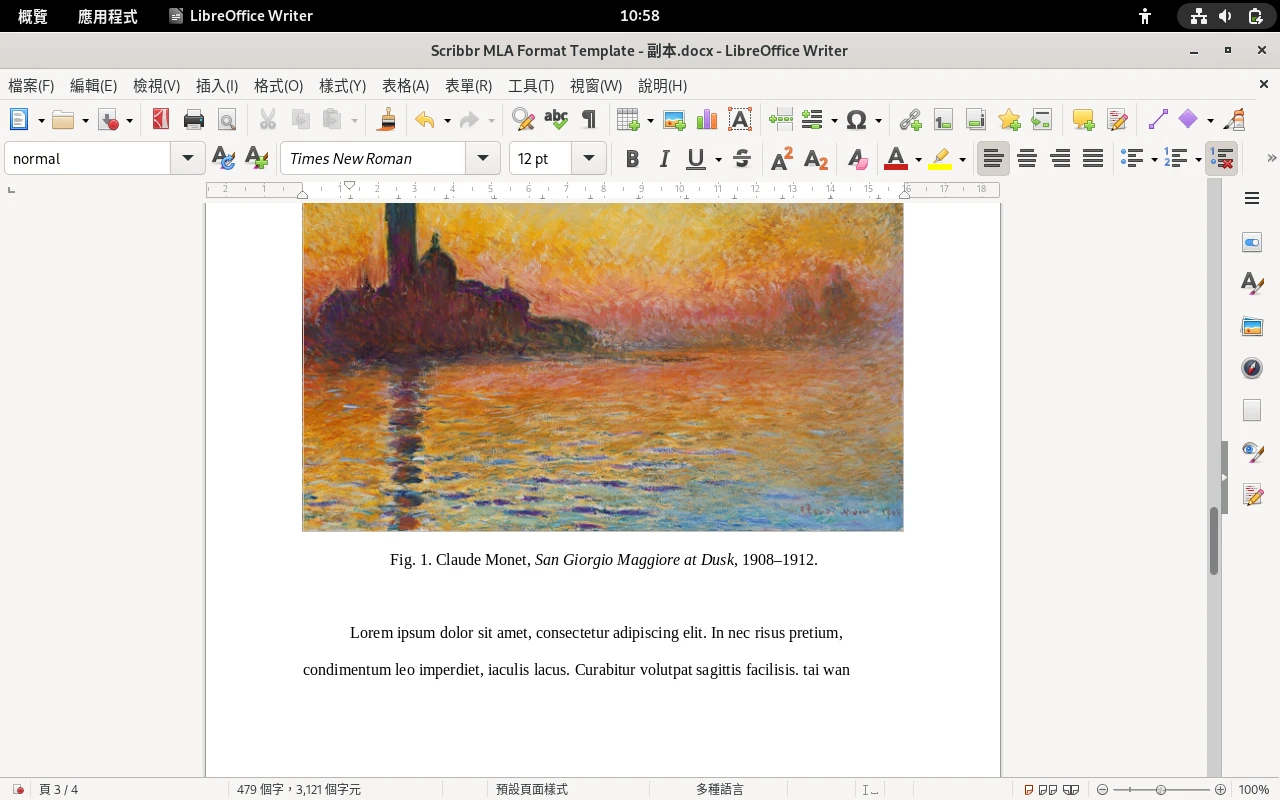Click the 應用程式 button in top bar
Viewport: 1280px width, 800px height.
[108, 16]
